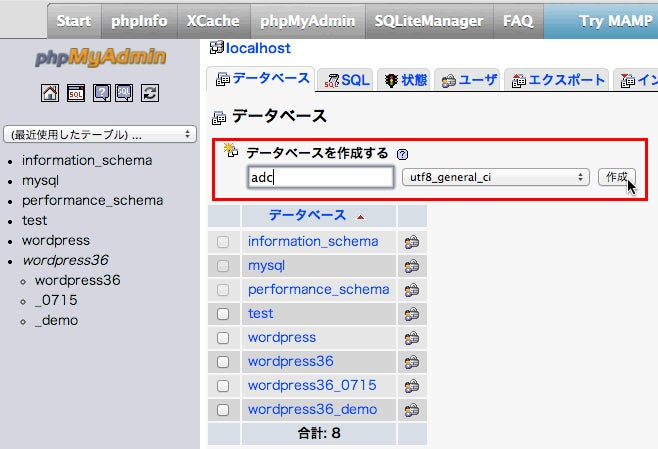658x449 pixels.
Task: Collapse wordpress36 group in sidebar
Action: click(65, 260)
